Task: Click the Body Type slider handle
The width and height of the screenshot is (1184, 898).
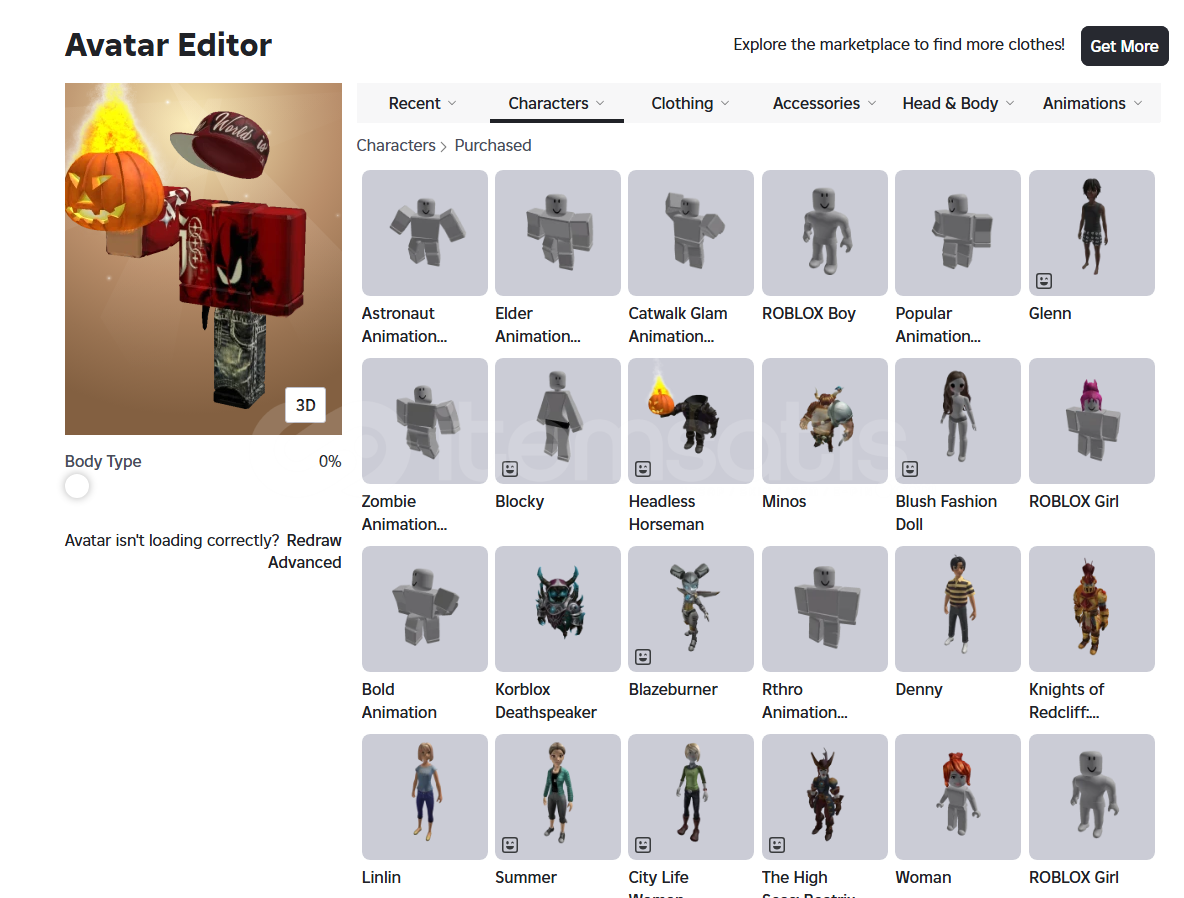Action: point(77,486)
